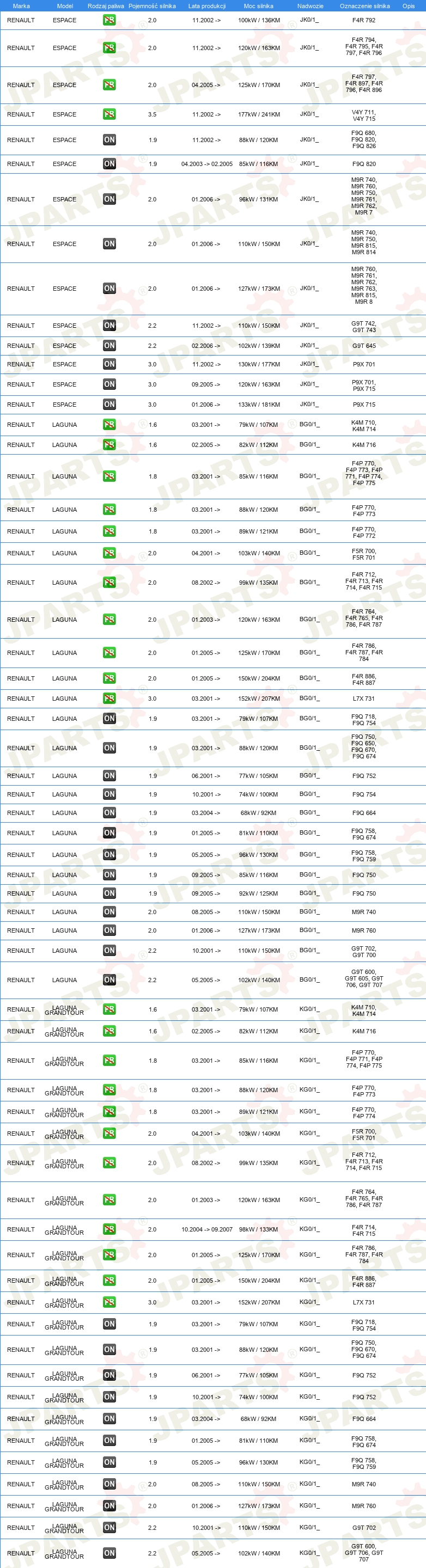Click the Model column header
The height and width of the screenshot is (1568, 426).
tap(65, 6)
